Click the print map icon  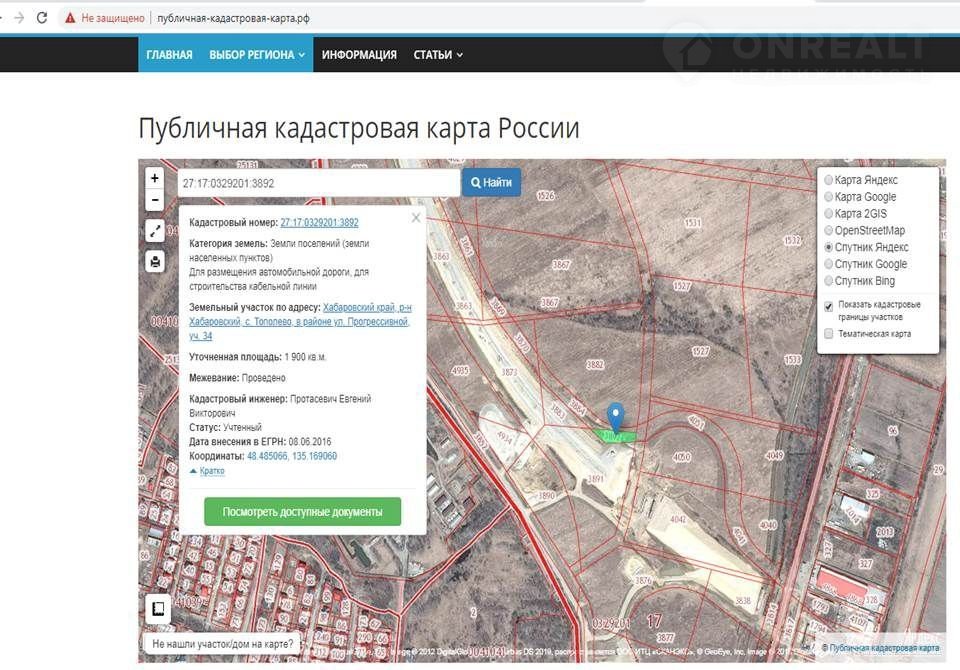click(154, 262)
